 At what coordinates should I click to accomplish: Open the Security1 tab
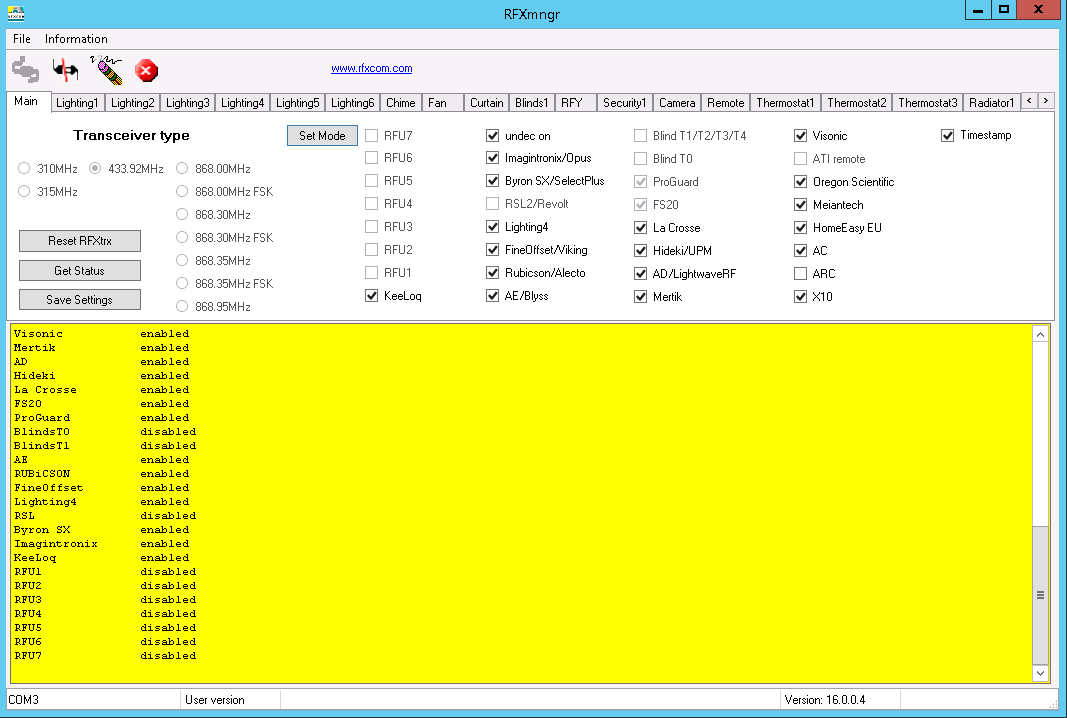tap(625, 103)
